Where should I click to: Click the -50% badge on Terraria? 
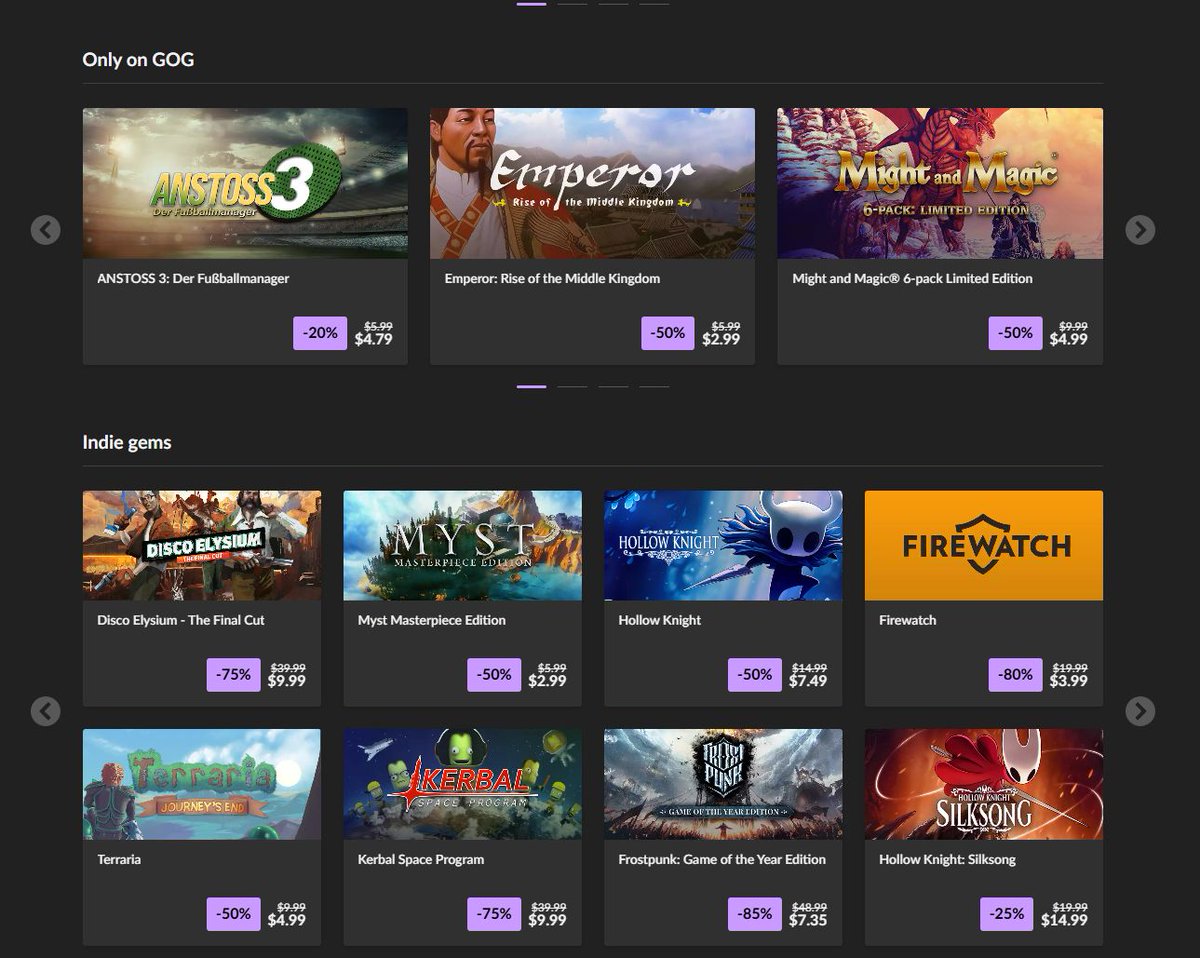pyautogui.click(x=233, y=914)
